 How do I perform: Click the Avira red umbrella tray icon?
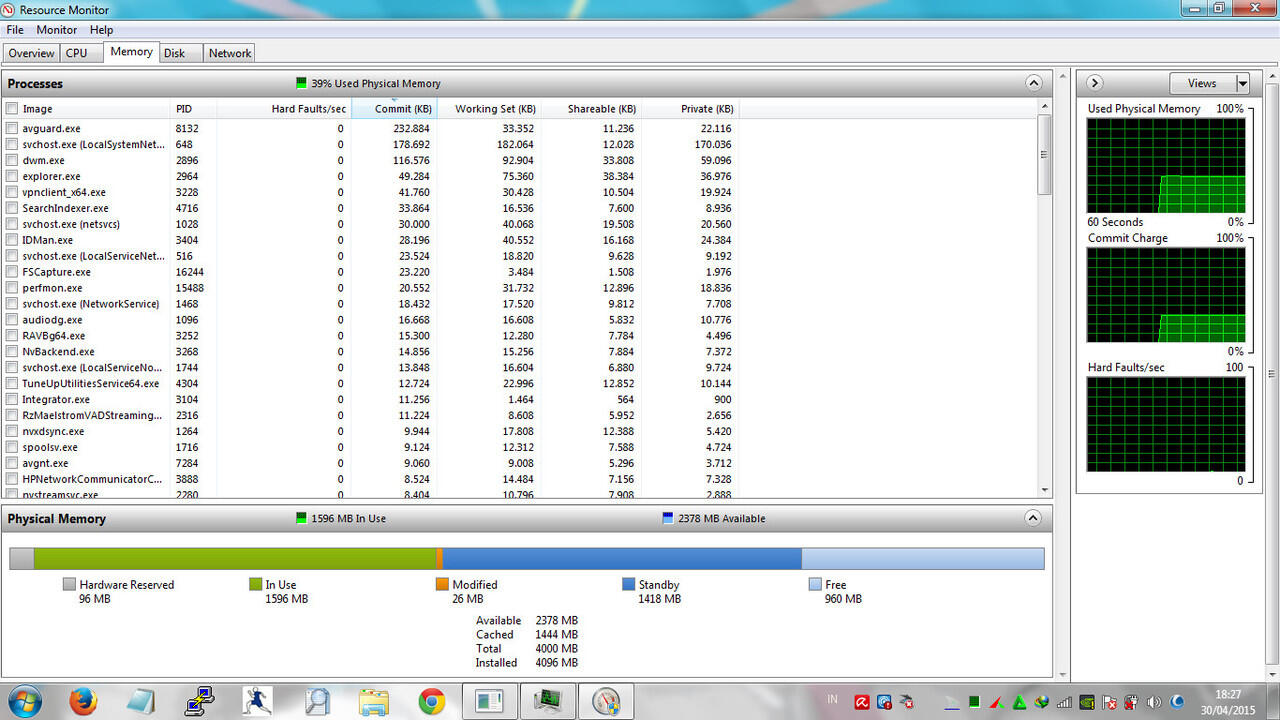(x=860, y=702)
